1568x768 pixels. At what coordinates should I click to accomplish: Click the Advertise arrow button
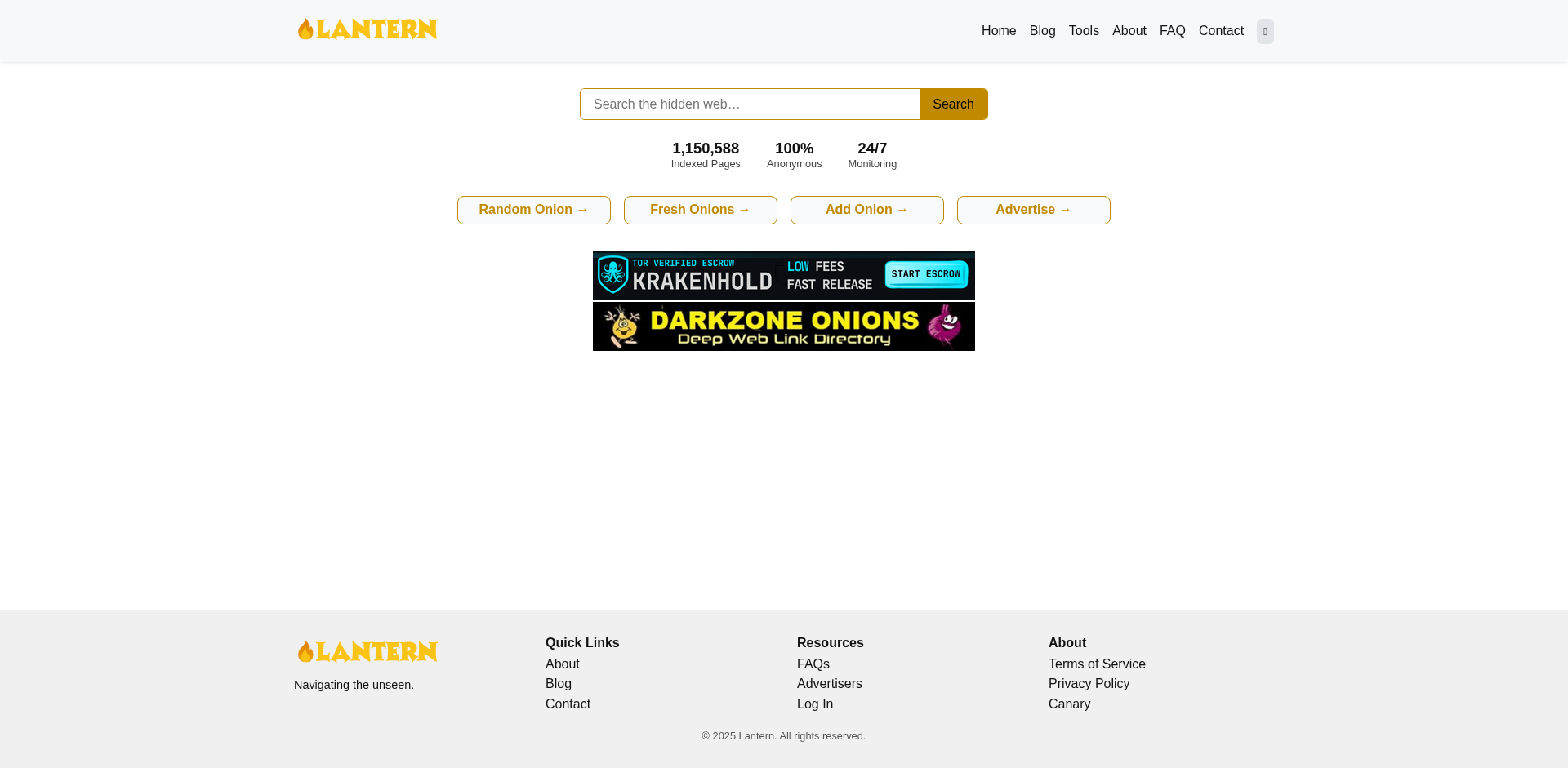click(x=1033, y=210)
